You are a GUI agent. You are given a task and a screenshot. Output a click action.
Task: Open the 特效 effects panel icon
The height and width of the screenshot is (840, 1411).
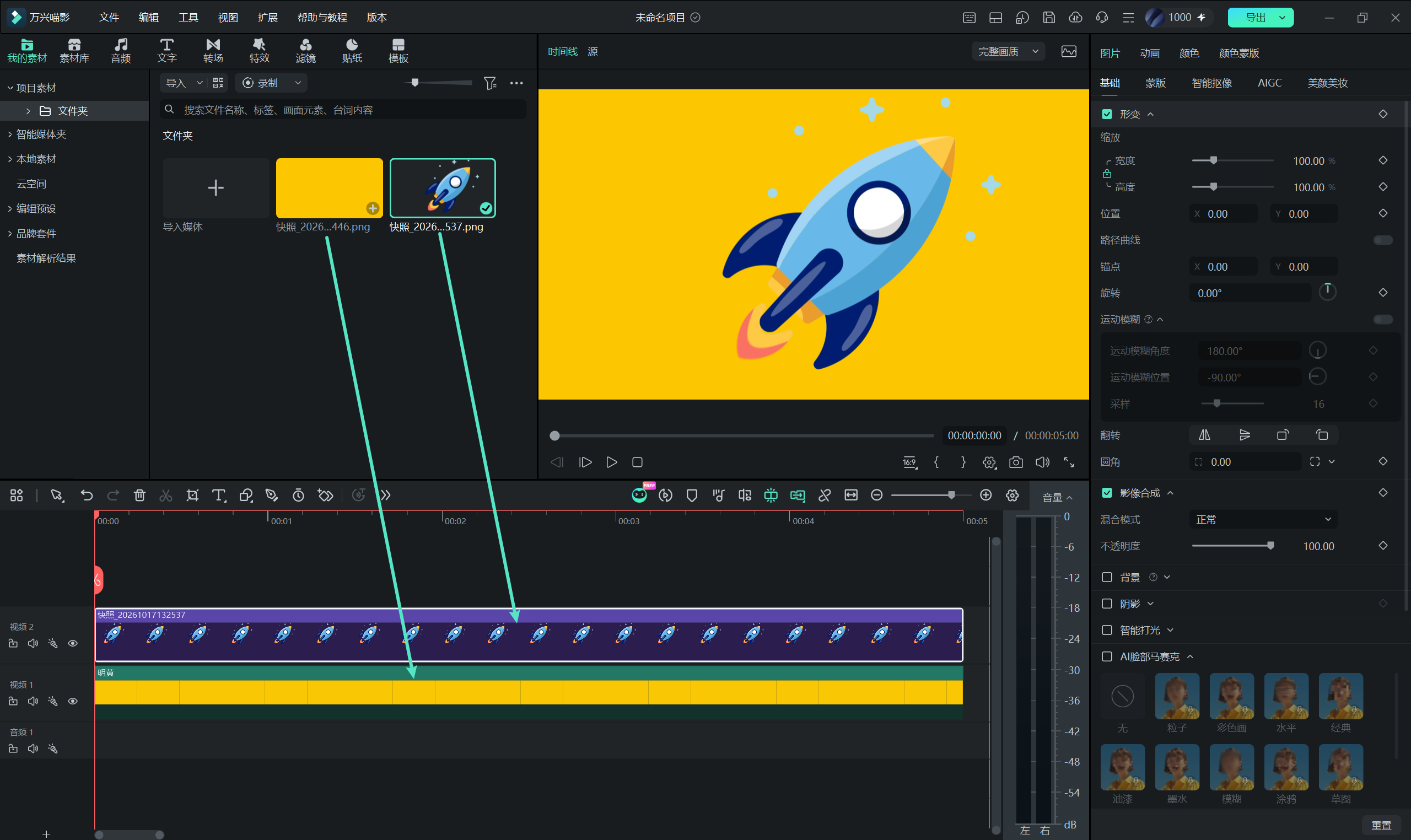[259, 50]
